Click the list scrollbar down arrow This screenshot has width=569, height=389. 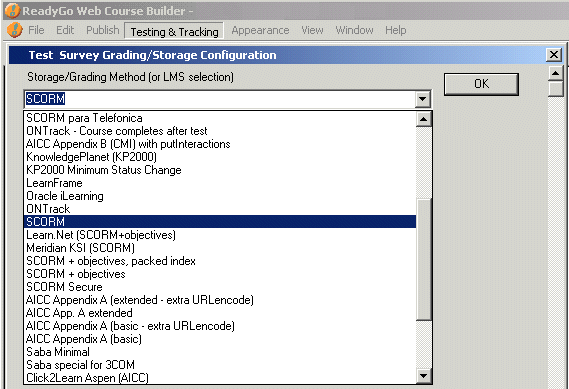[x=423, y=376]
